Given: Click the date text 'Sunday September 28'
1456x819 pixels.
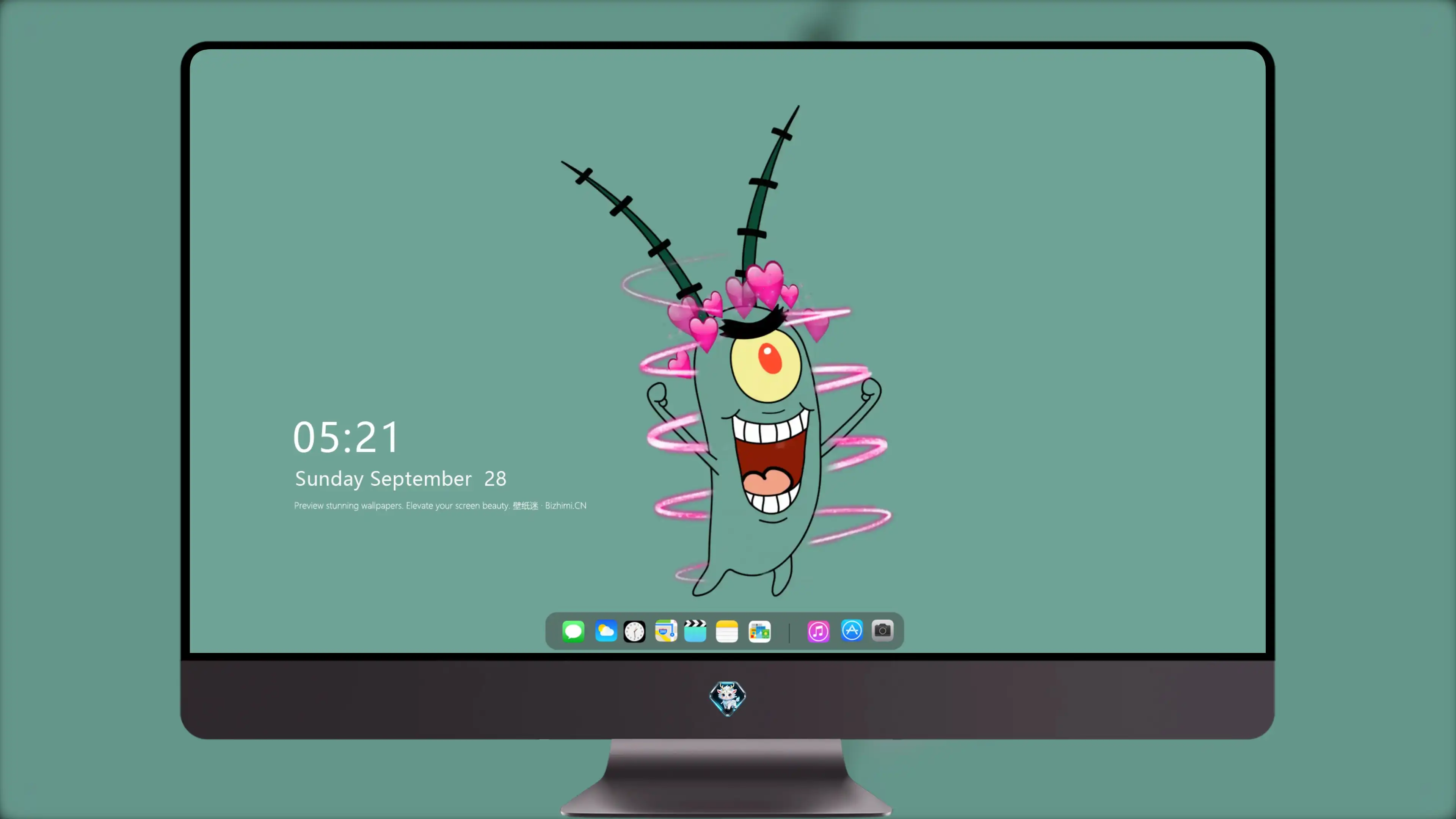Looking at the screenshot, I should pyautogui.click(x=401, y=479).
